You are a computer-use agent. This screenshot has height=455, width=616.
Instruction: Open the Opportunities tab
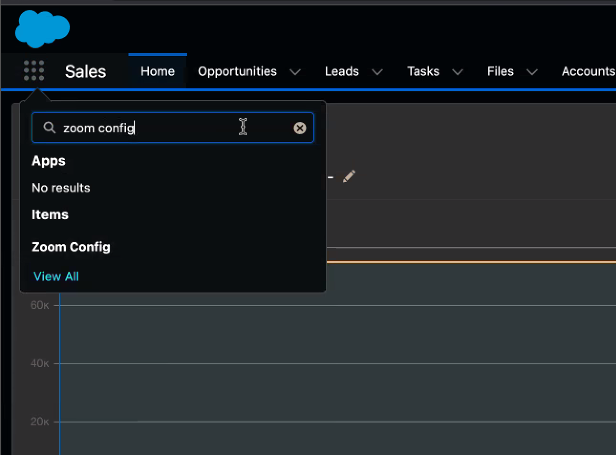click(237, 71)
